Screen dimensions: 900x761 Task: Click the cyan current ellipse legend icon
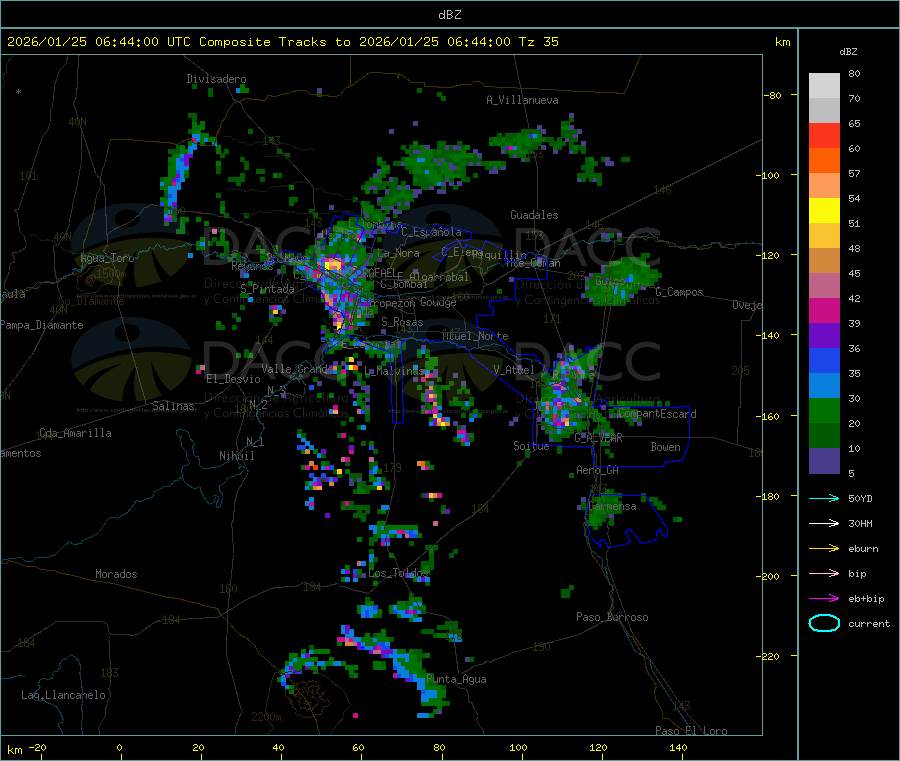pos(824,623)
